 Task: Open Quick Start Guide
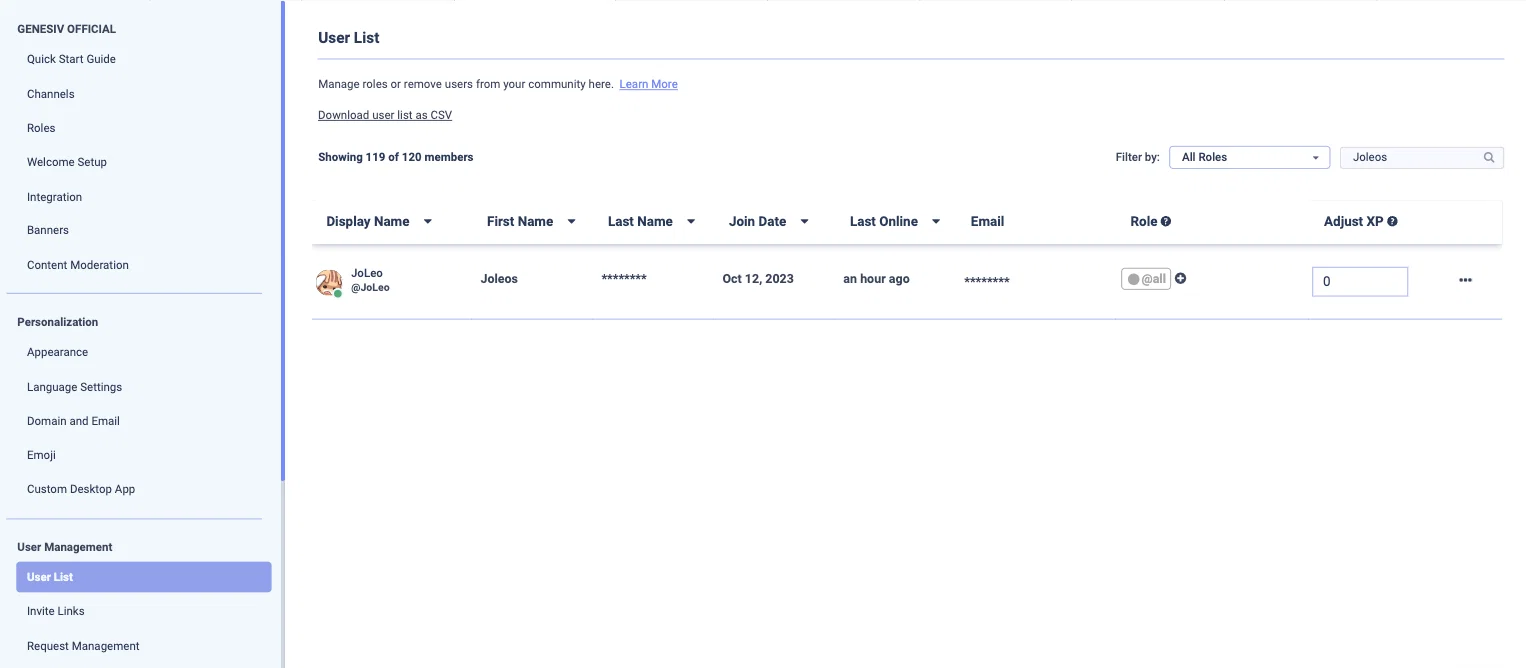click(71, 59)
